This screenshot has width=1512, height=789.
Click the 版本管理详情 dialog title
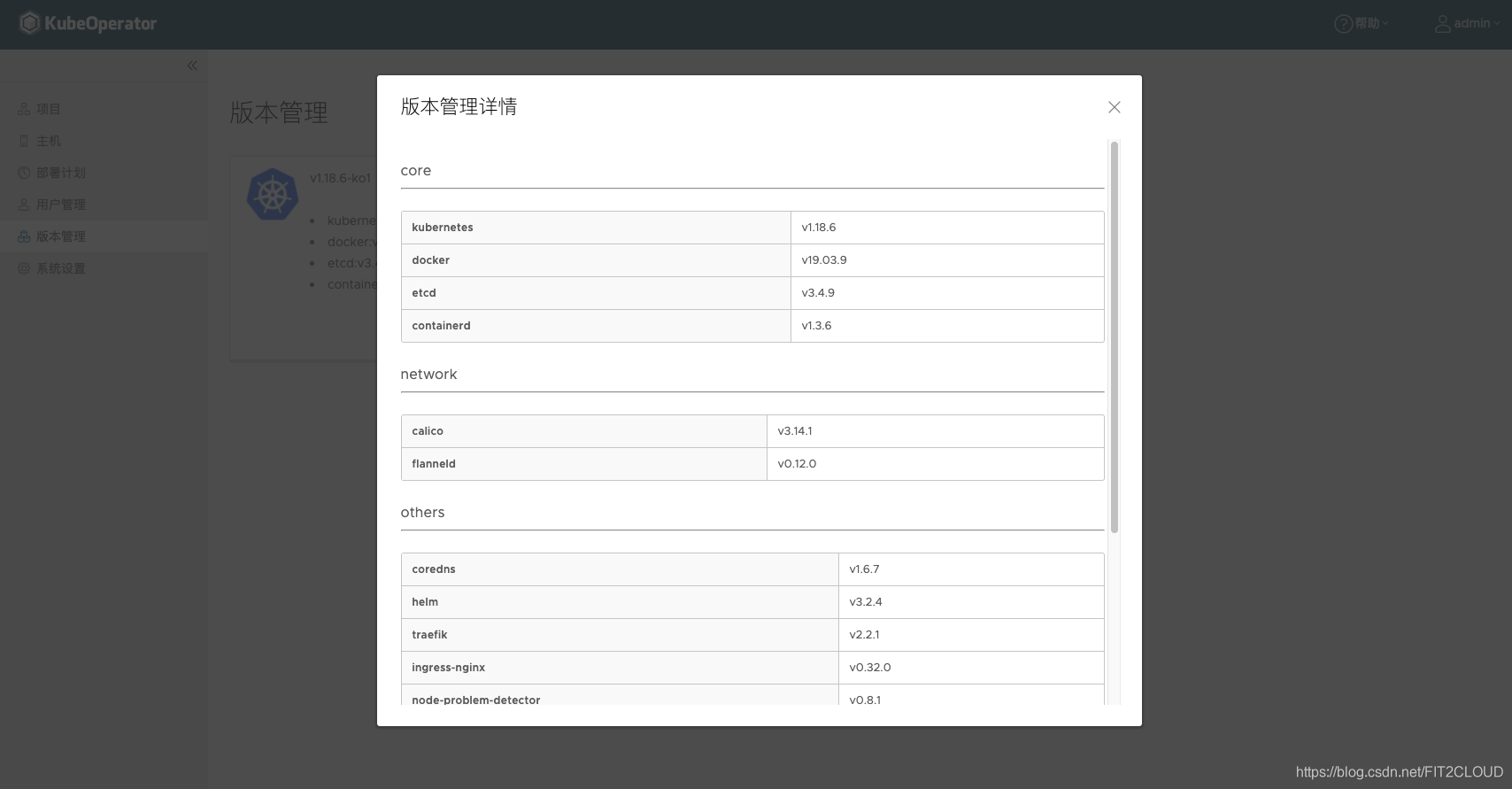pyautogui.click(x=459, y=106)
